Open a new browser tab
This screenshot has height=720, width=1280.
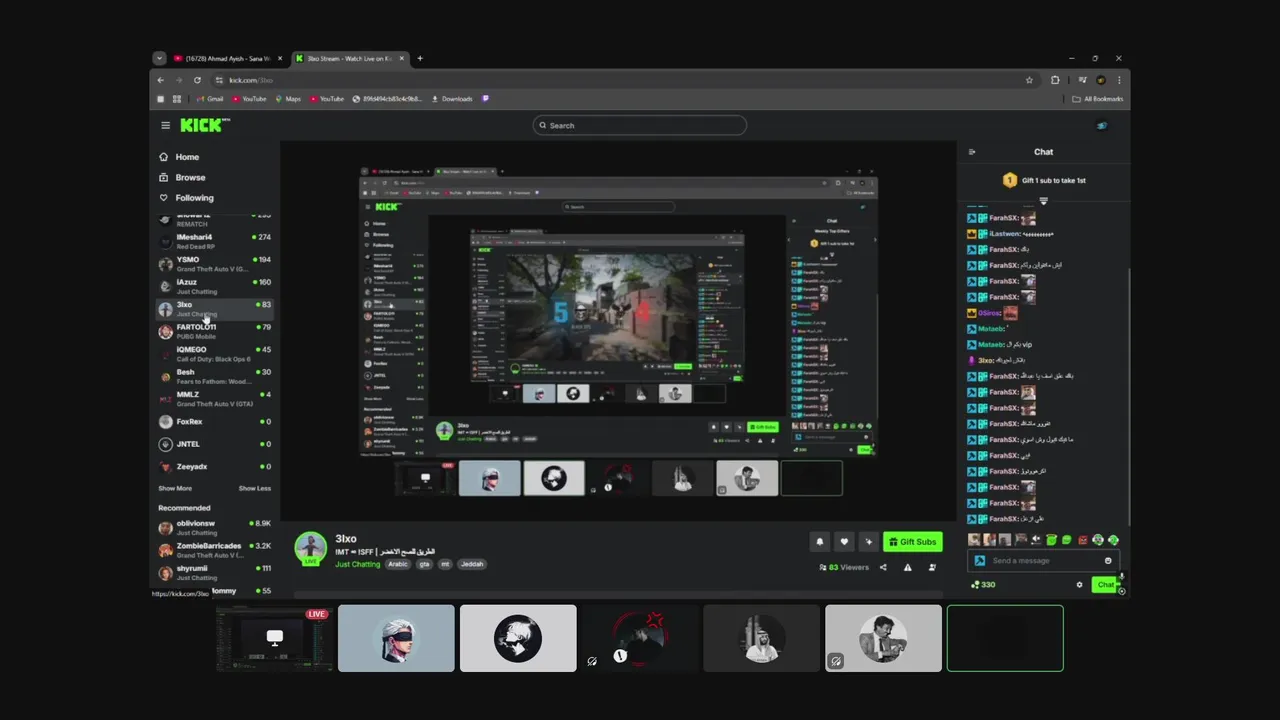click(x=420, y=58)
